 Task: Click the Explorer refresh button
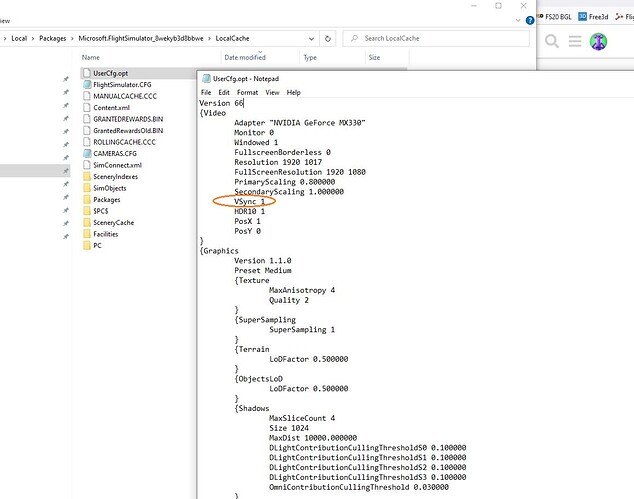point(328,38)
